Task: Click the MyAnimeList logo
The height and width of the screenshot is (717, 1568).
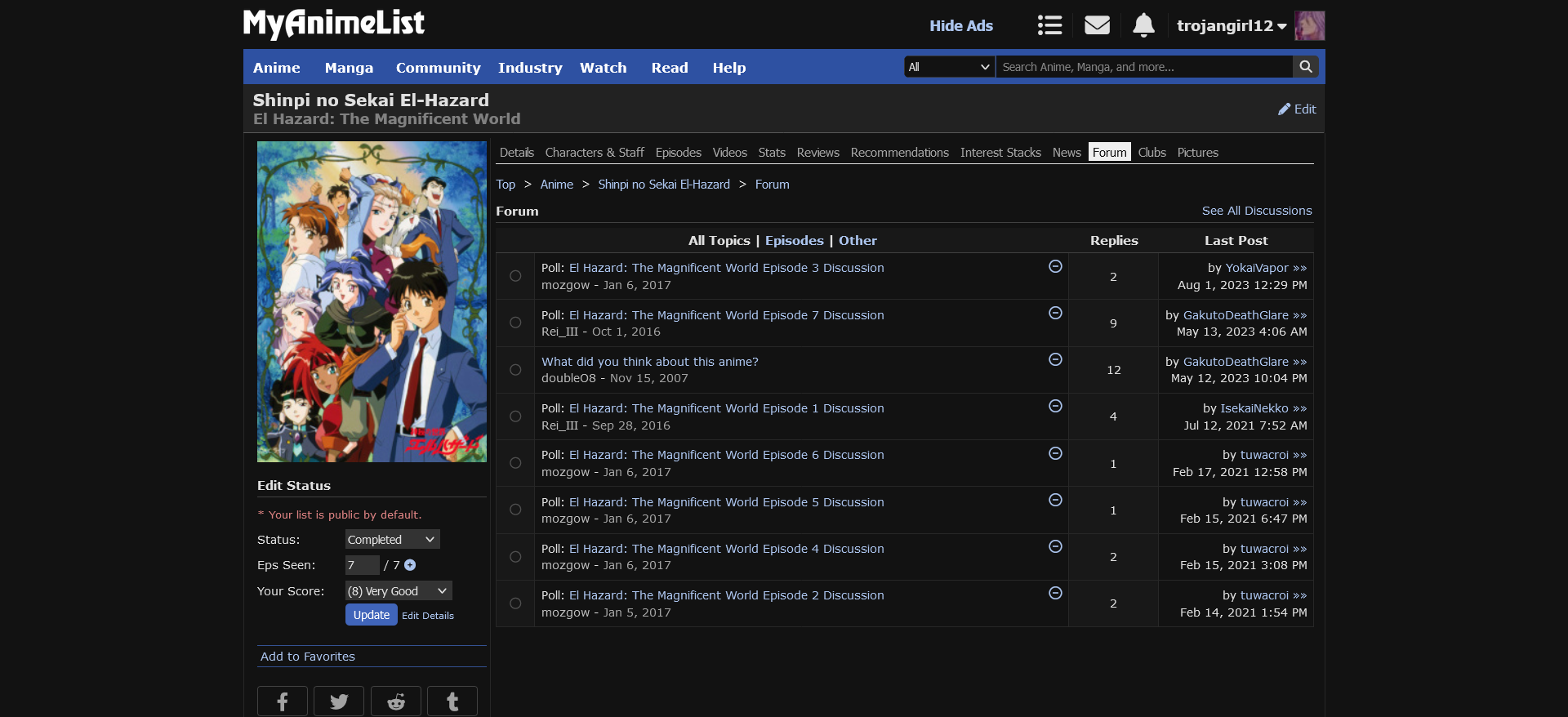Action: point(334,24)
